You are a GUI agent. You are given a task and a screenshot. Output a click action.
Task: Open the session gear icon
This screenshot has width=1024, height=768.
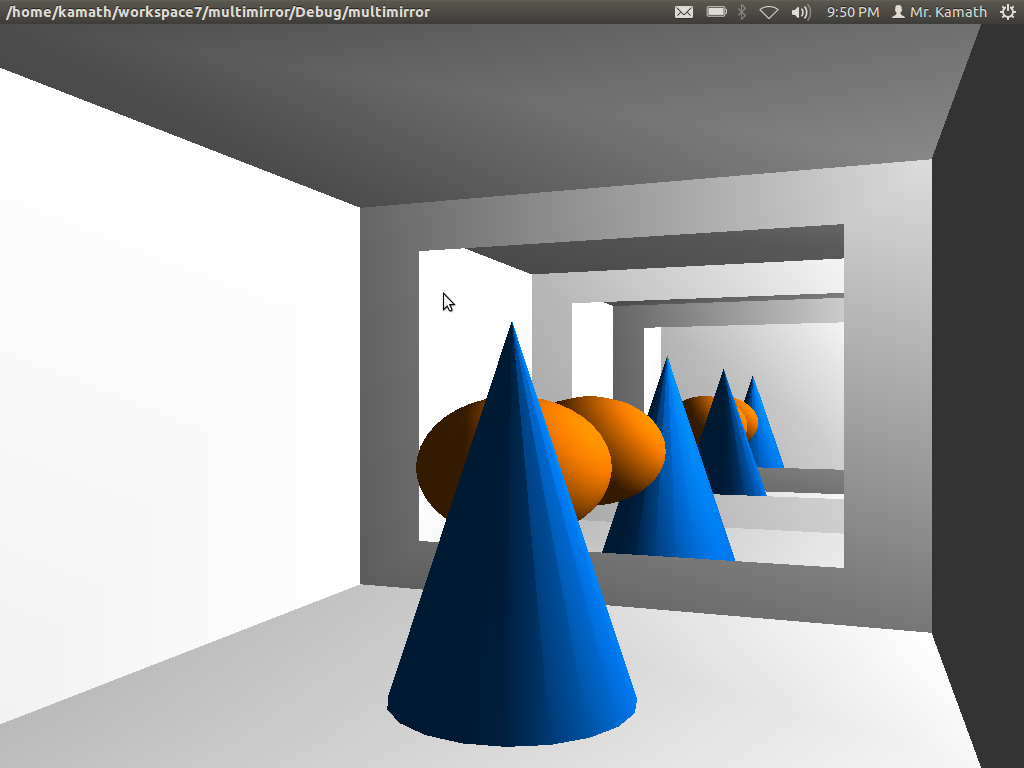point(1010,12)
